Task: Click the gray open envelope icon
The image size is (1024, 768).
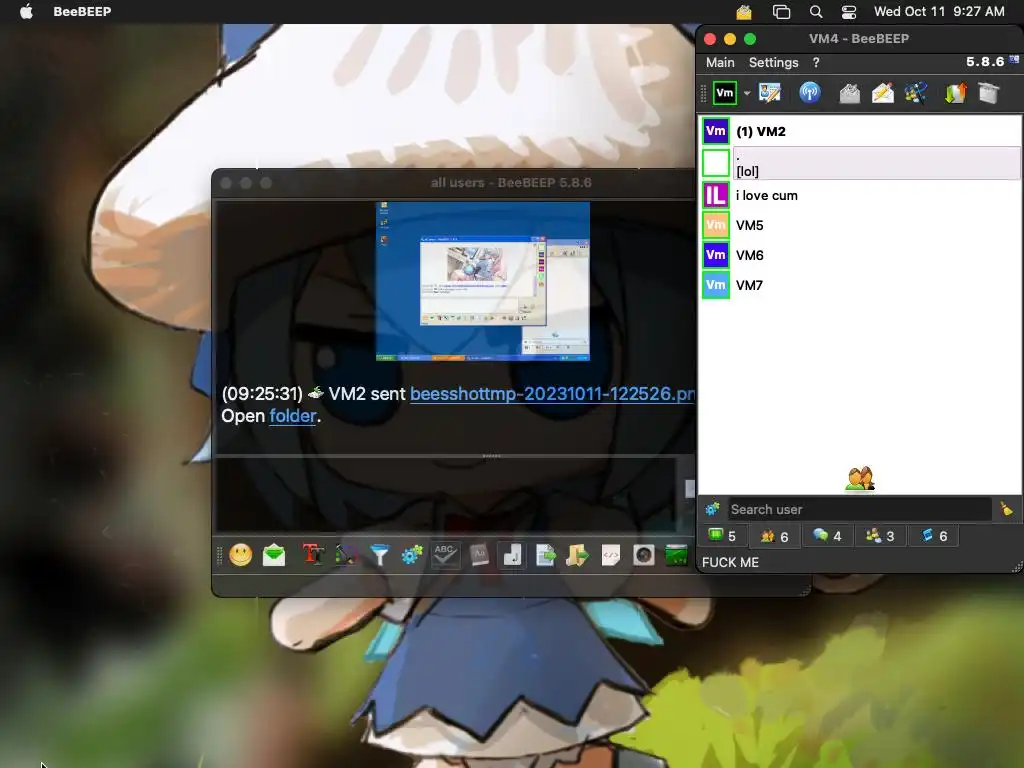Action: [x=849, y=93]
